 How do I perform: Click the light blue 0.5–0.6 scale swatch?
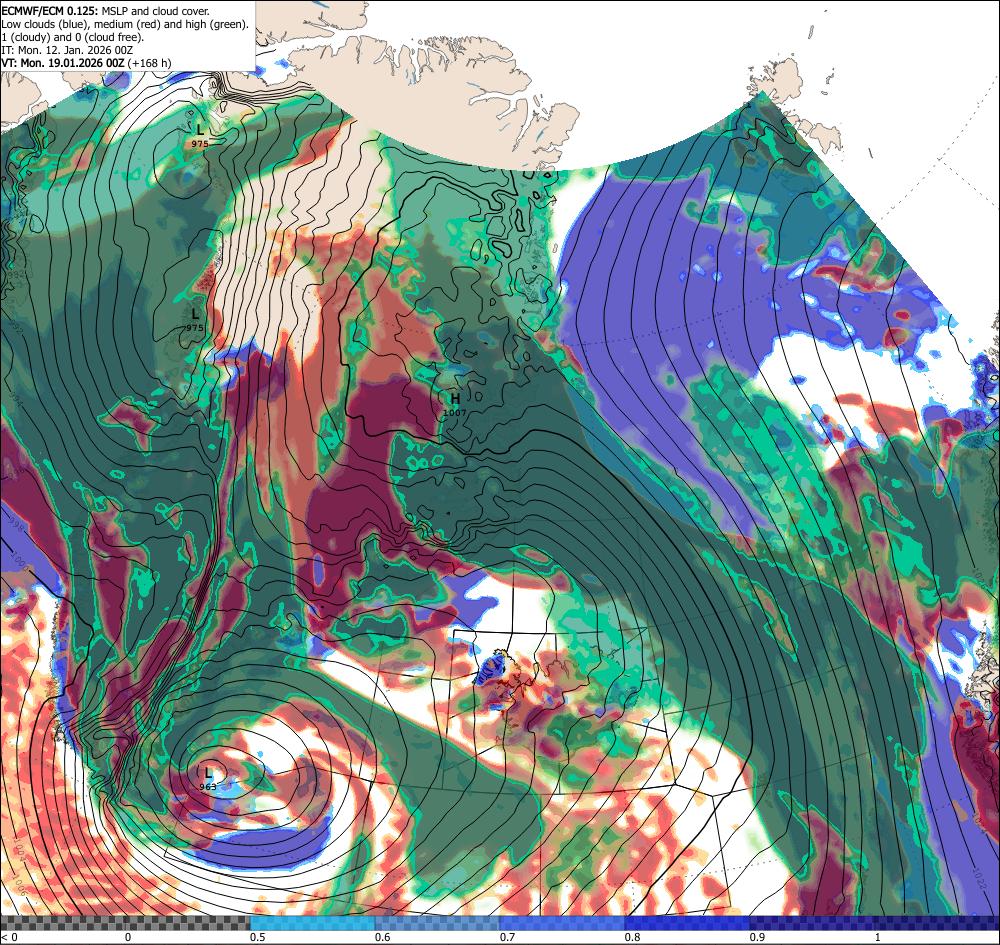click(312, 923)
